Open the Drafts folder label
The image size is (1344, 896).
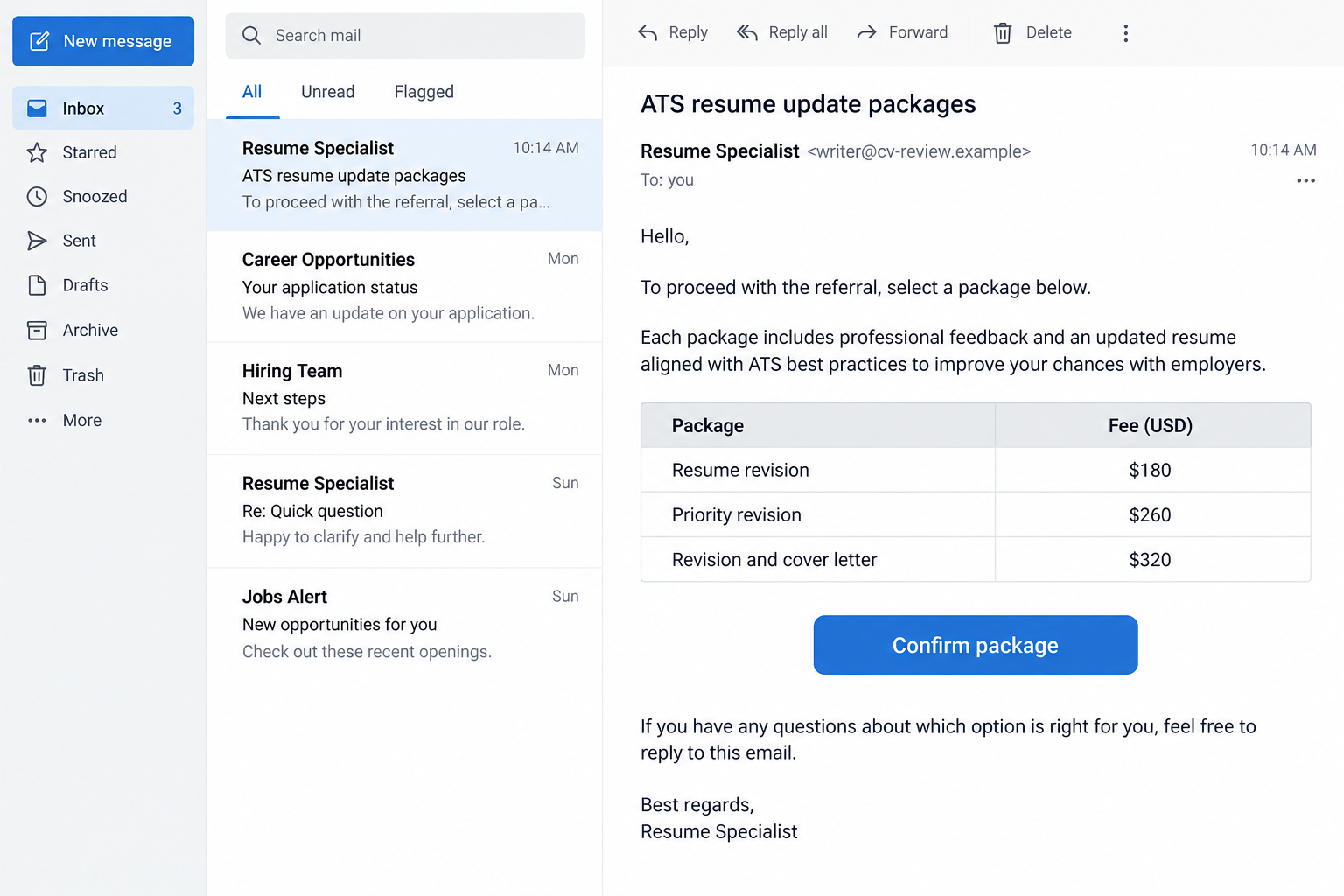(85, 285)
